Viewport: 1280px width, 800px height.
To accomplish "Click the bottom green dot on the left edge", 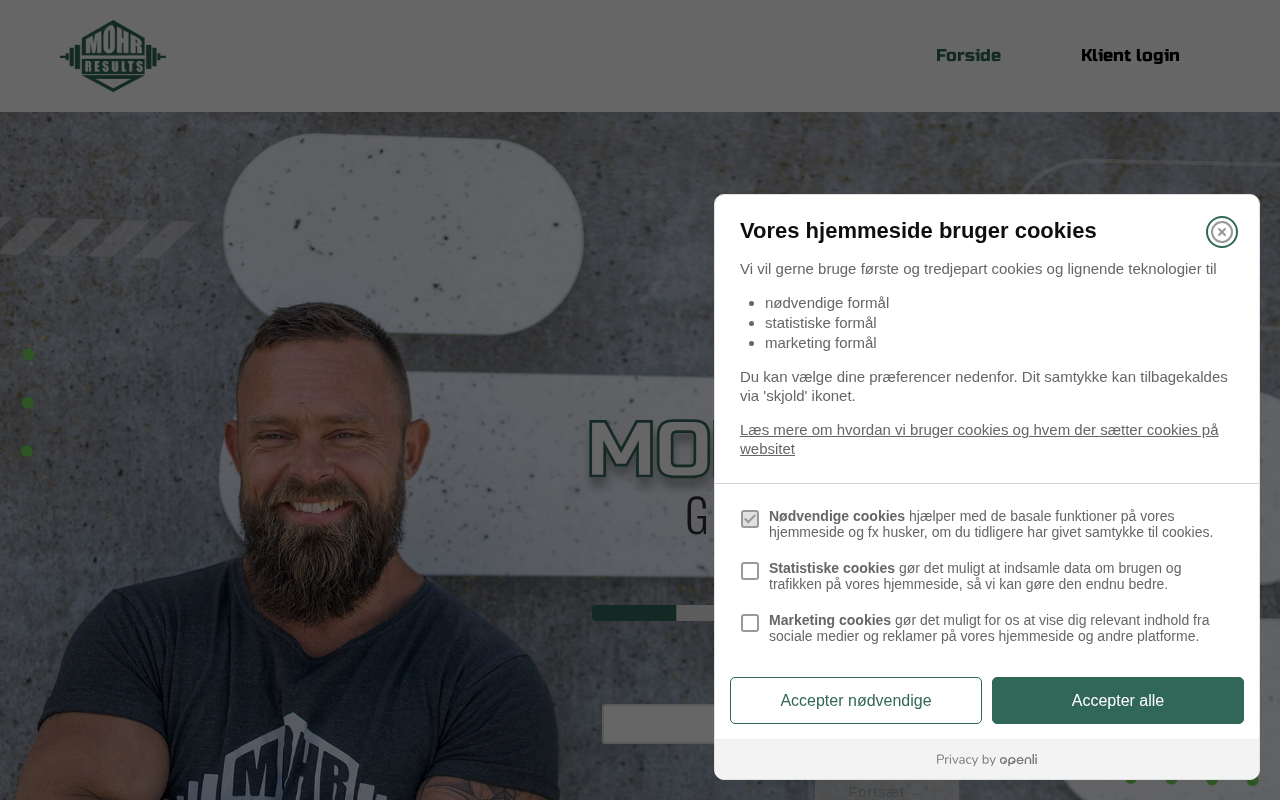I will coord(27,451).
